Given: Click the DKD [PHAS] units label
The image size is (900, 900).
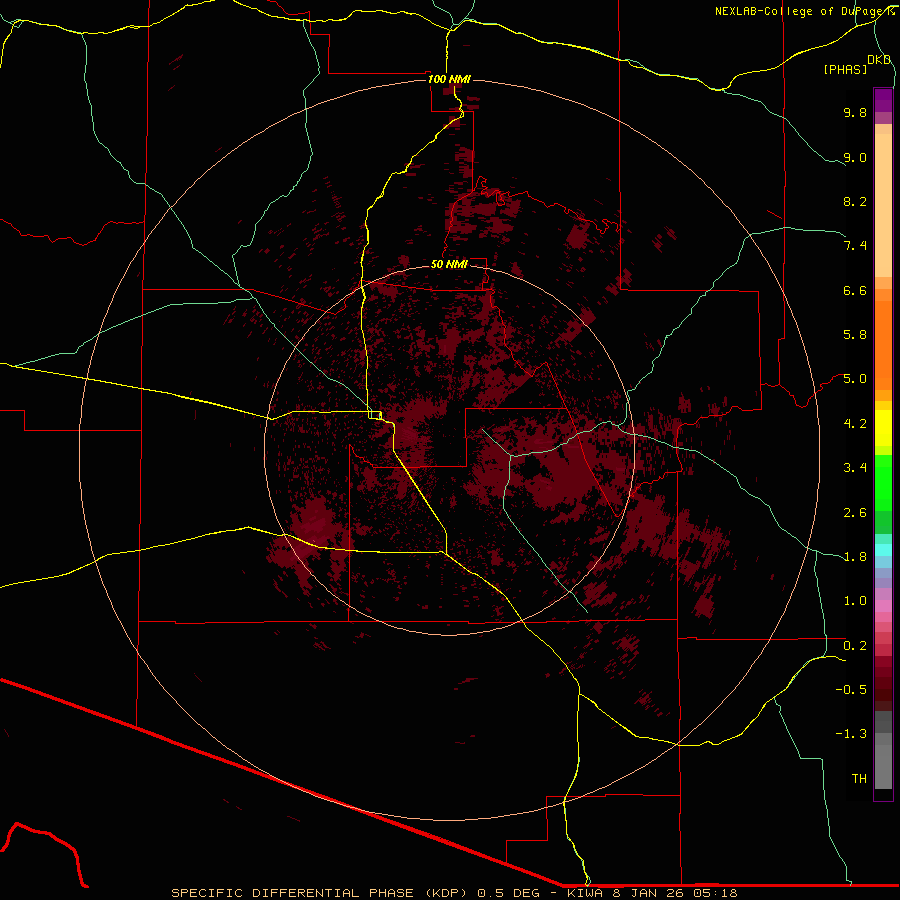Looking at the screenshot, I should pyautogui.click(x=856, y=65).
